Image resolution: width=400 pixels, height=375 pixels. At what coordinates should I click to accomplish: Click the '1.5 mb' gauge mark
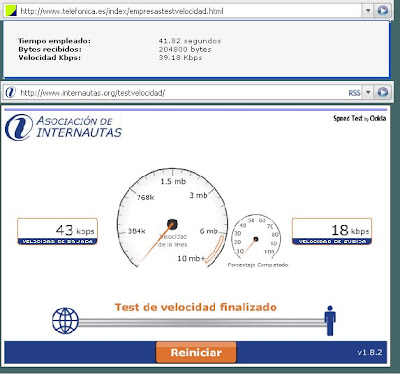point(173,181)
